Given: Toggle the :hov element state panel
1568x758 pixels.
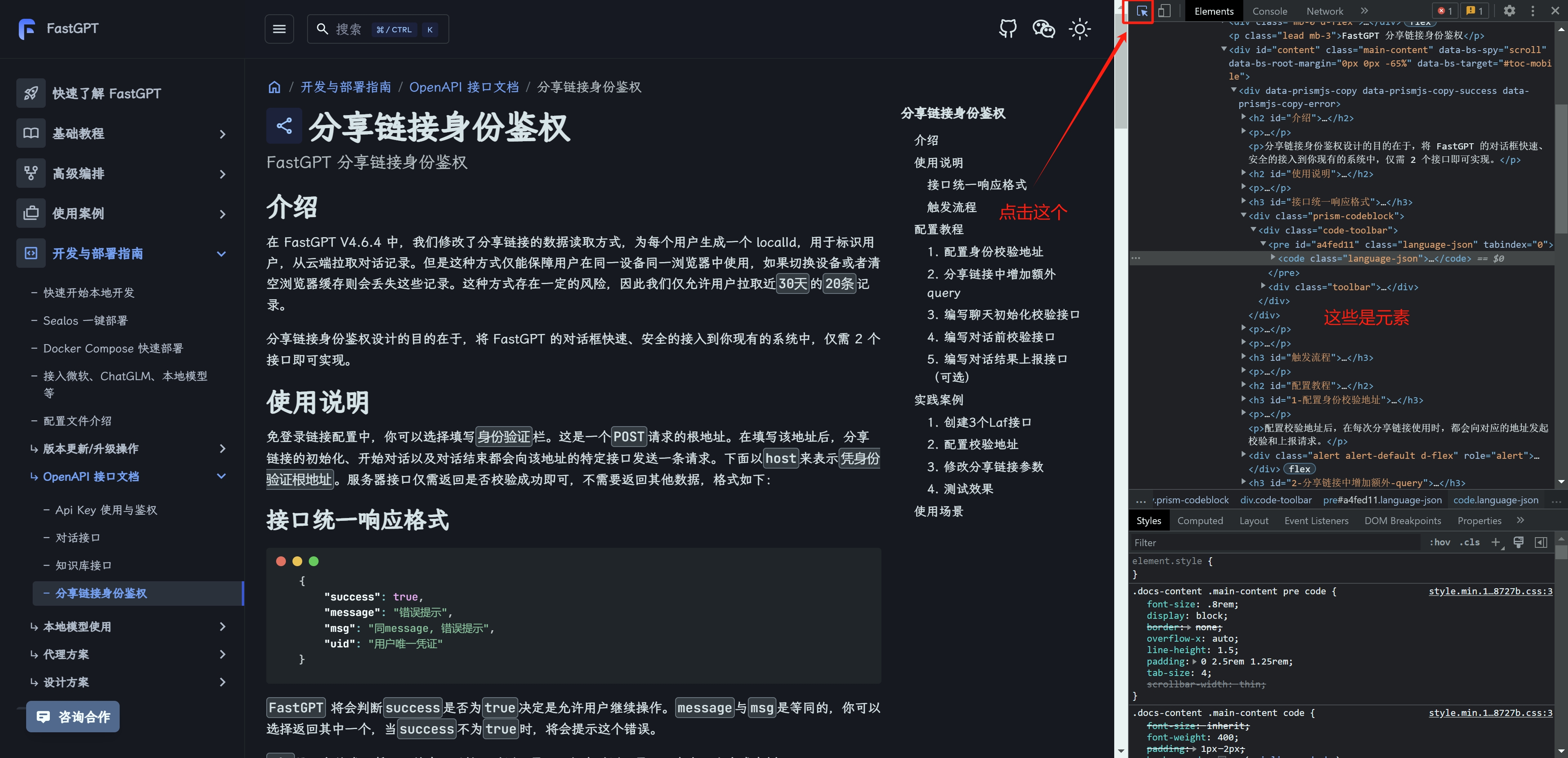Looking at the screenshot, I should [x=1440, y=542].
